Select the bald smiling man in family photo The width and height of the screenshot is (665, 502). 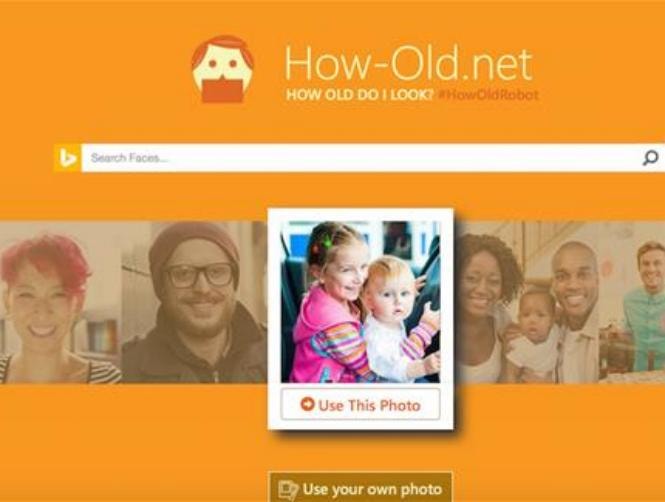(x=577, y=312)
